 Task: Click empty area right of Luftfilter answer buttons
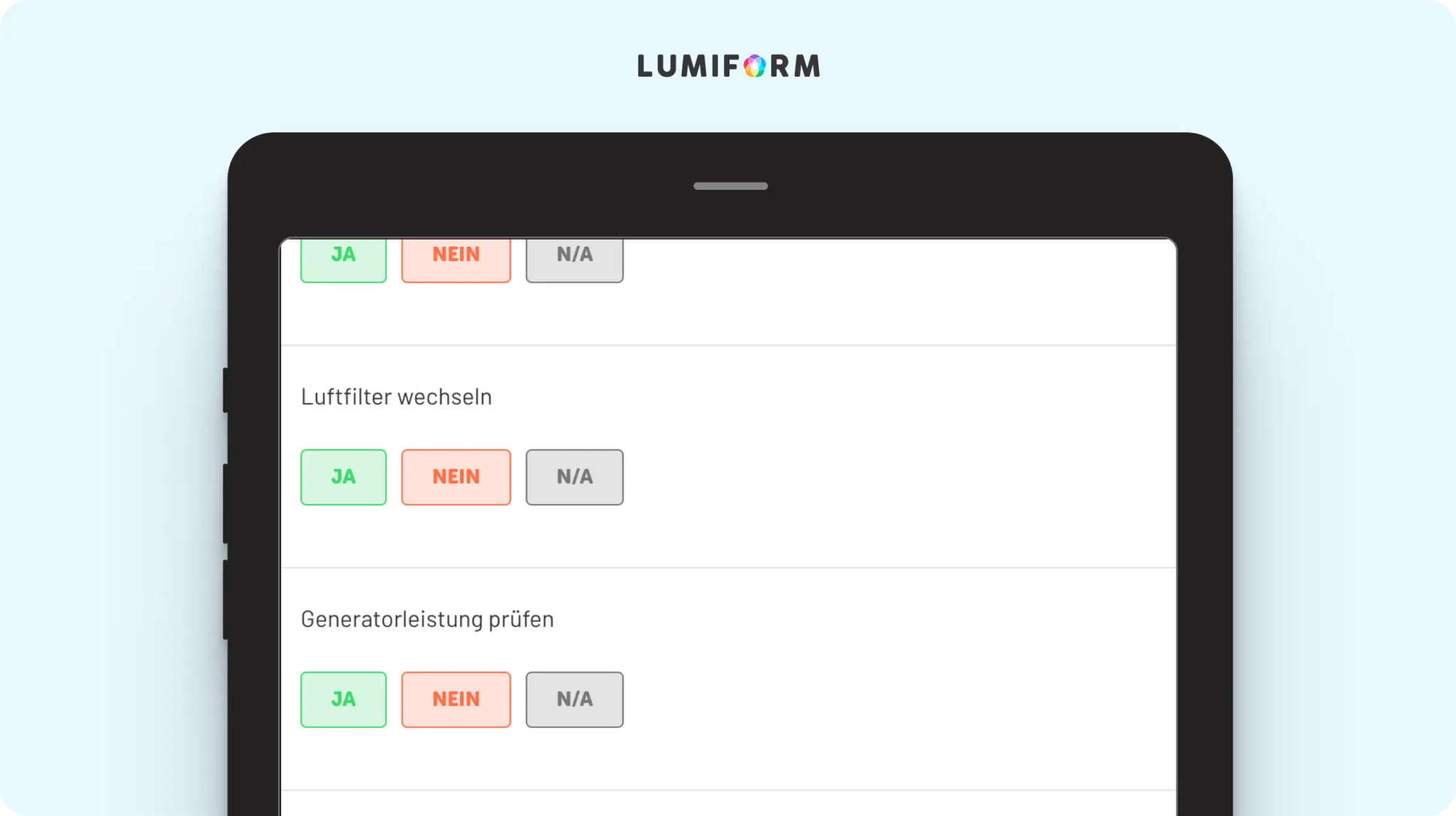899,477
